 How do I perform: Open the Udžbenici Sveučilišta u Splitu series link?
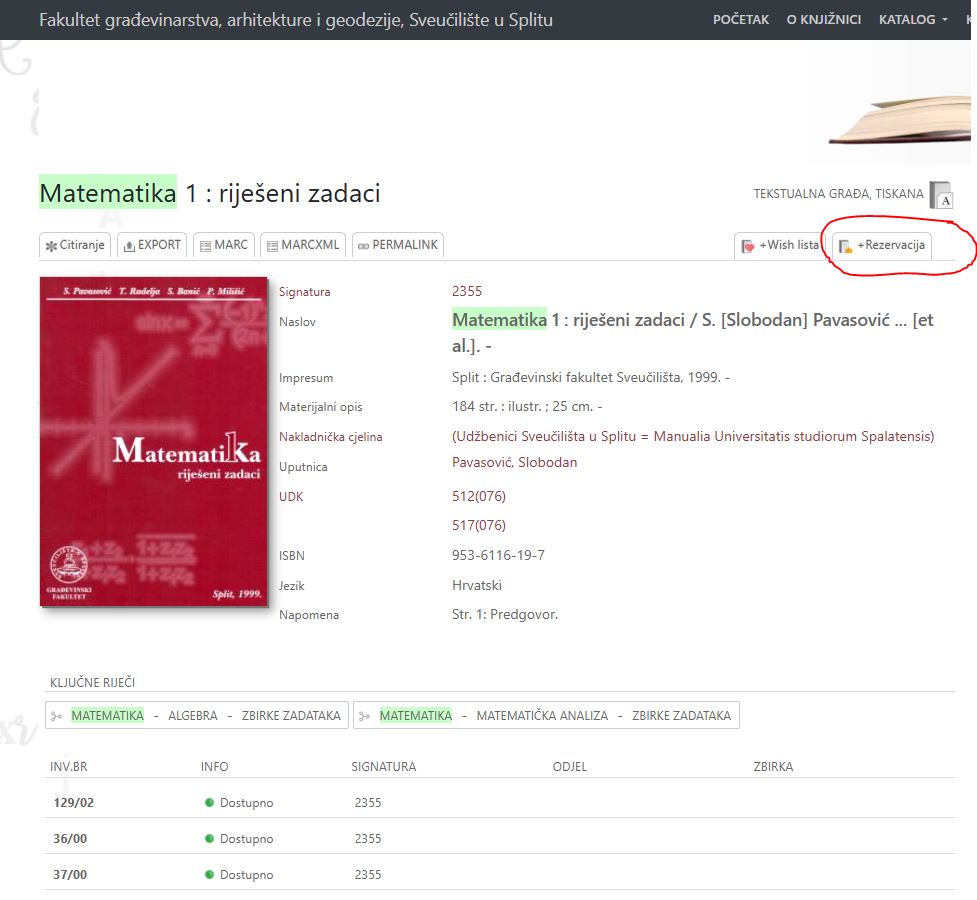tap(692, 436)
